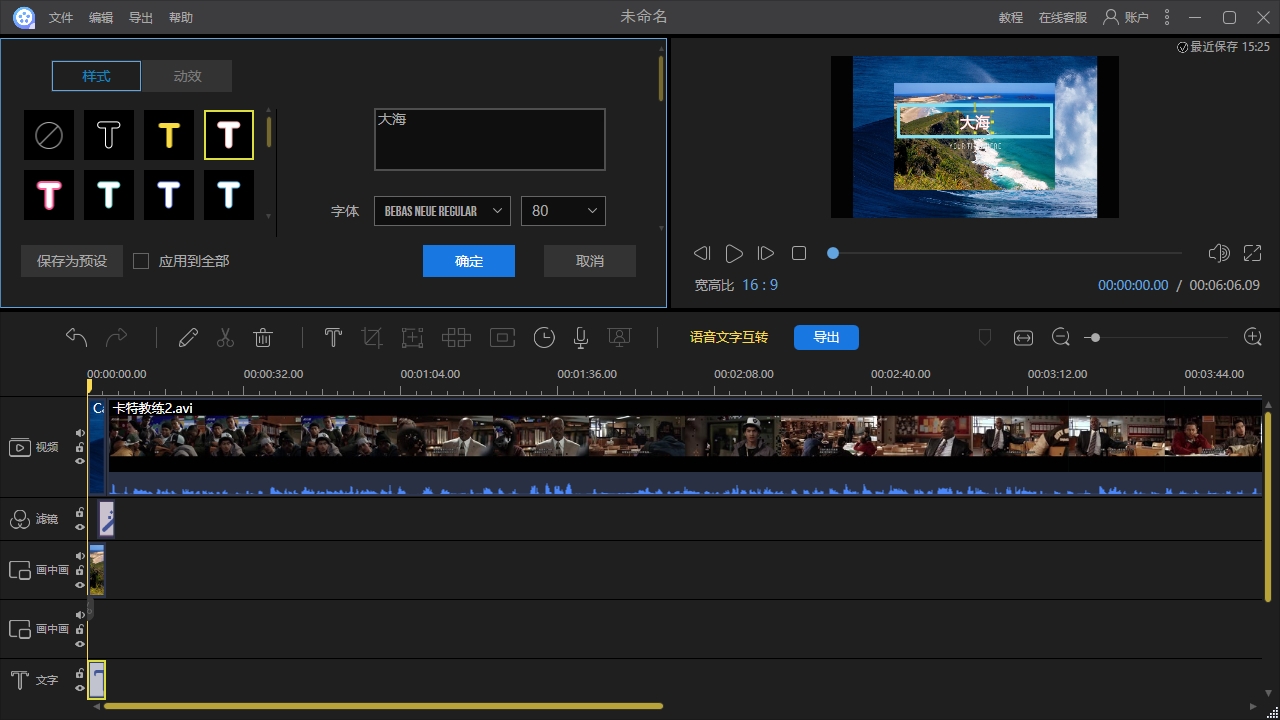Image resolution: width=1280 pixels, height=720 pixels.
Task: Click the dashed-frame plus zoom icon
Action: pos(412,338)
